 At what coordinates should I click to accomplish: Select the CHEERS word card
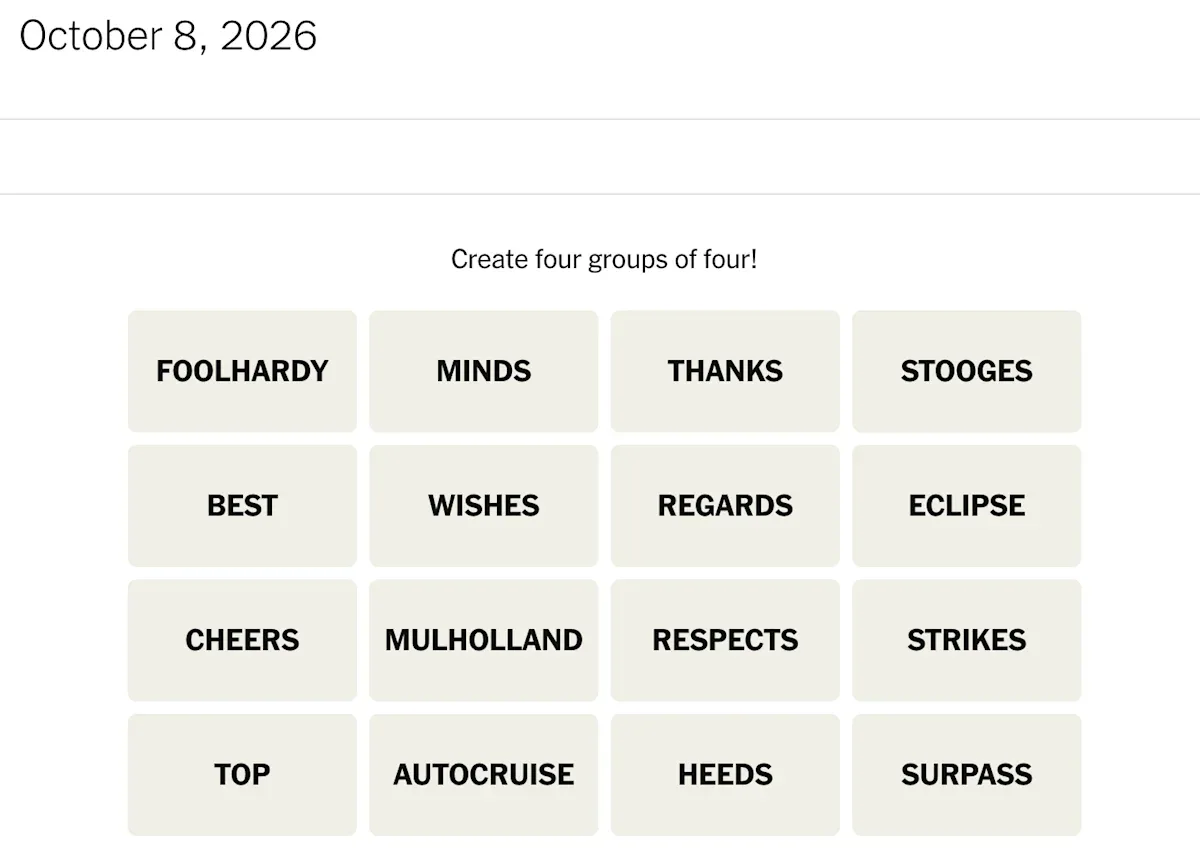[x=242, y=640]
